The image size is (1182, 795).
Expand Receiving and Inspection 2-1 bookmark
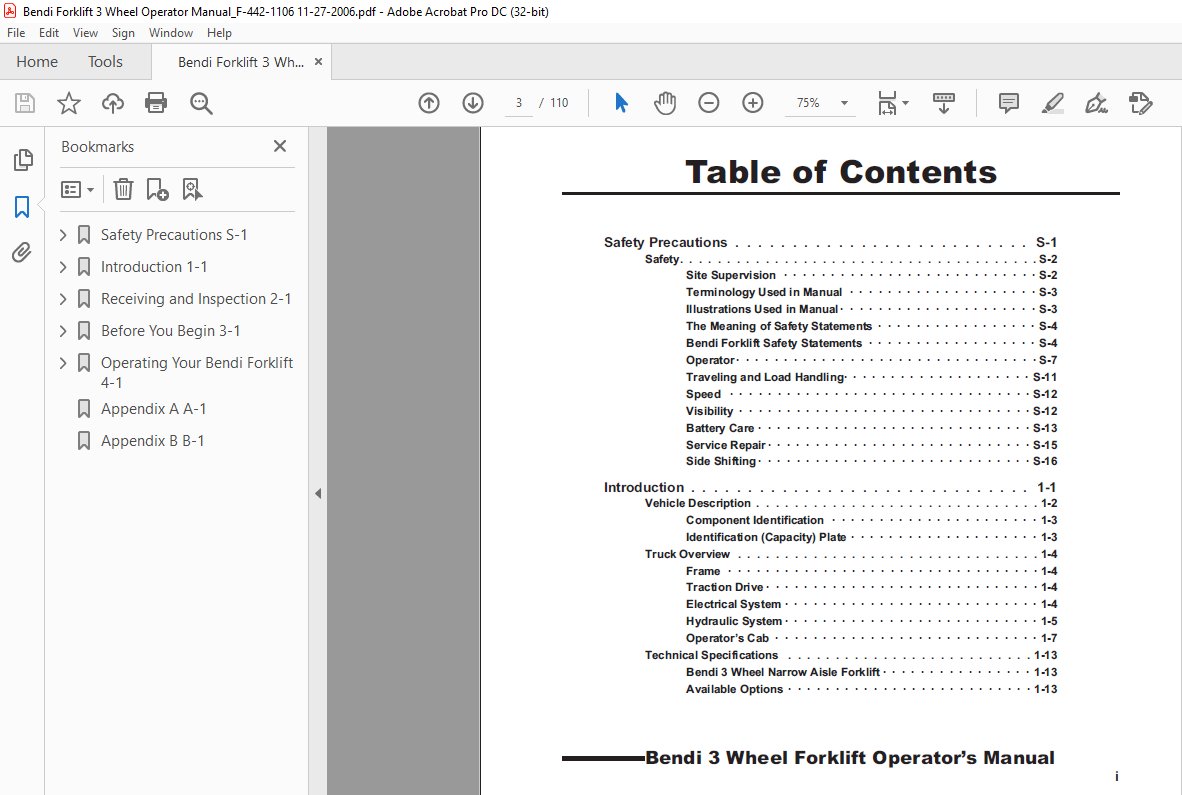63,299
